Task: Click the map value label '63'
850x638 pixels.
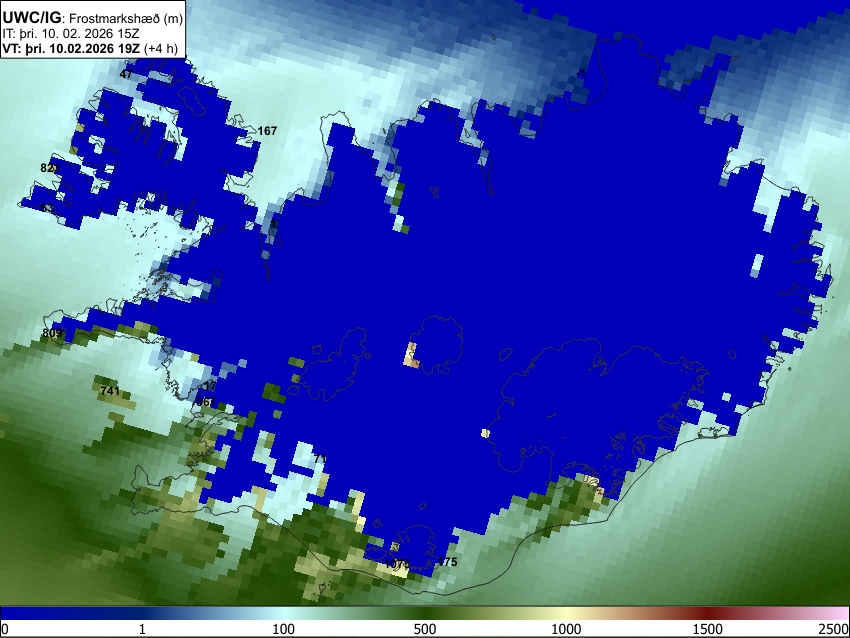Action: pos(47,208)
